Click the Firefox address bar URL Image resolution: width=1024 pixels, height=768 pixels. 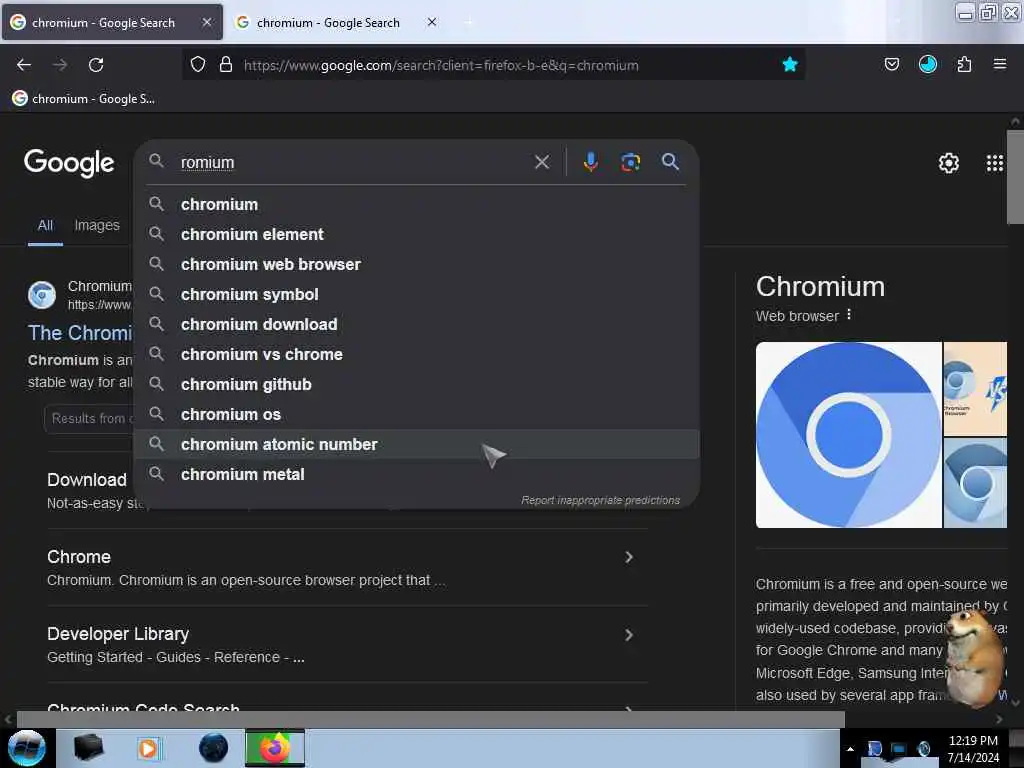point(441,65)
